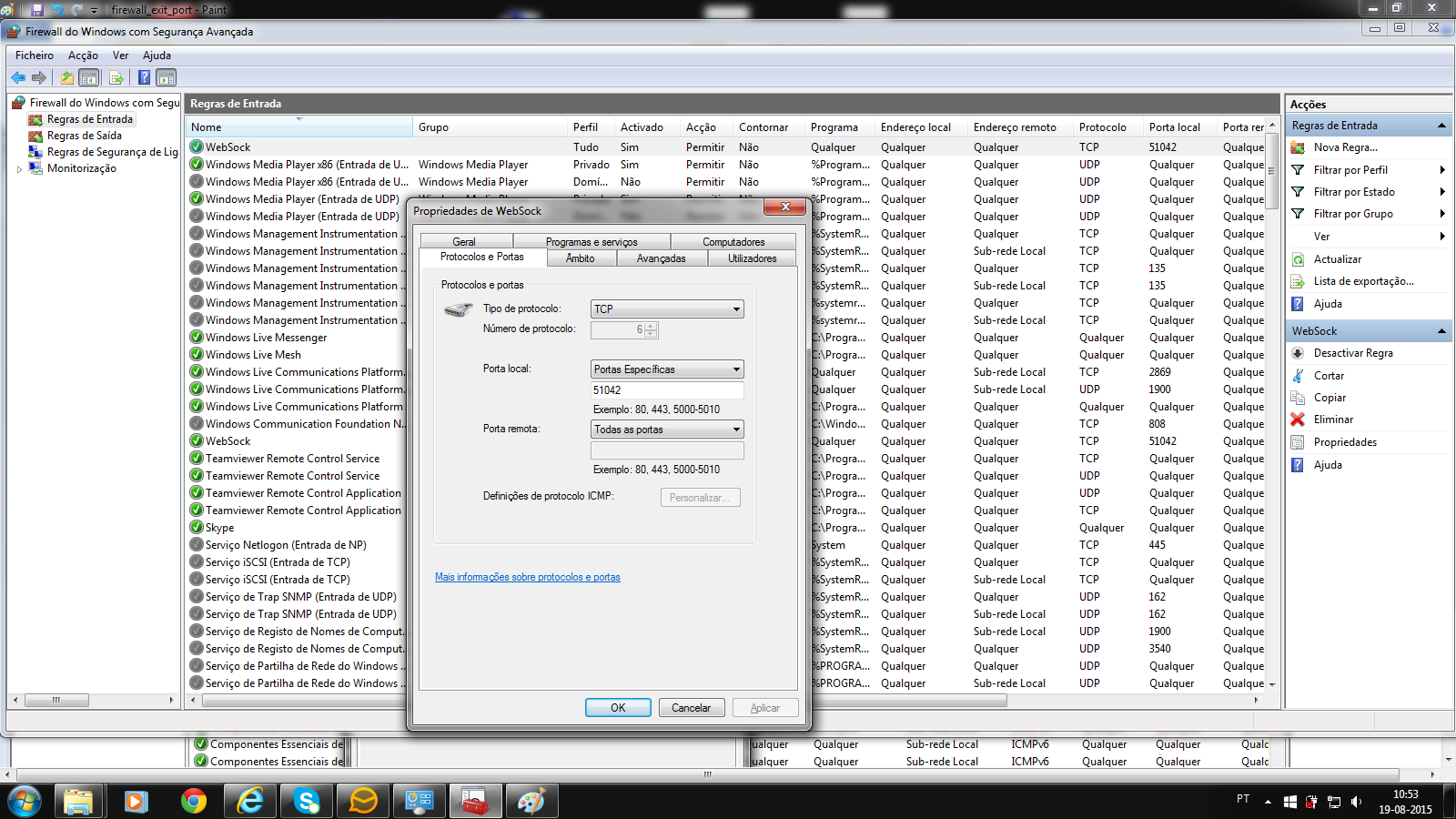
Task: Click the console tree horizontal scrollbar thumb
Action: click(x=57, y=701)
